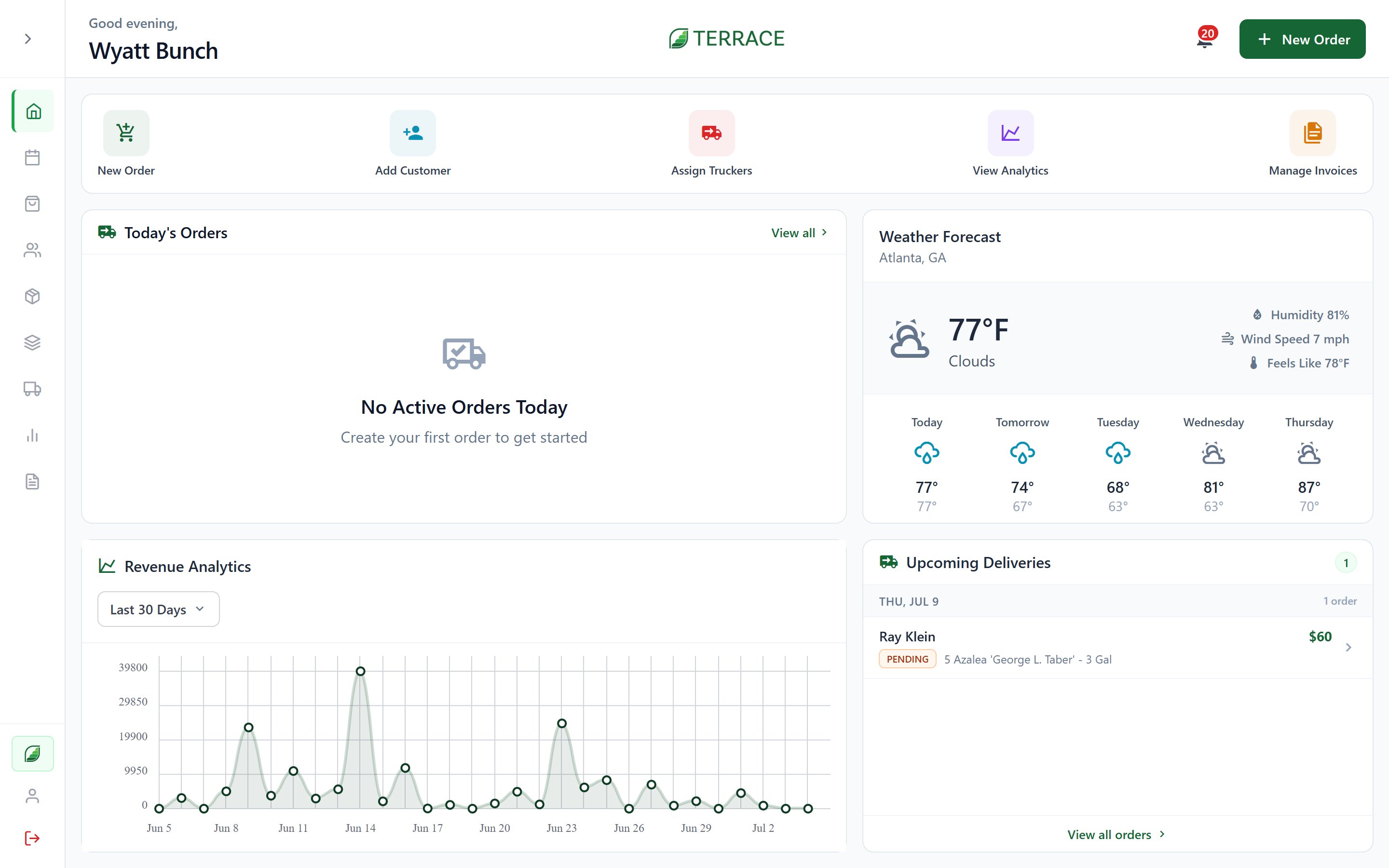This screenshot has width=1389, height=868.
Task: Click the Jun 23 data point on chart
Action: coord(562,723)
